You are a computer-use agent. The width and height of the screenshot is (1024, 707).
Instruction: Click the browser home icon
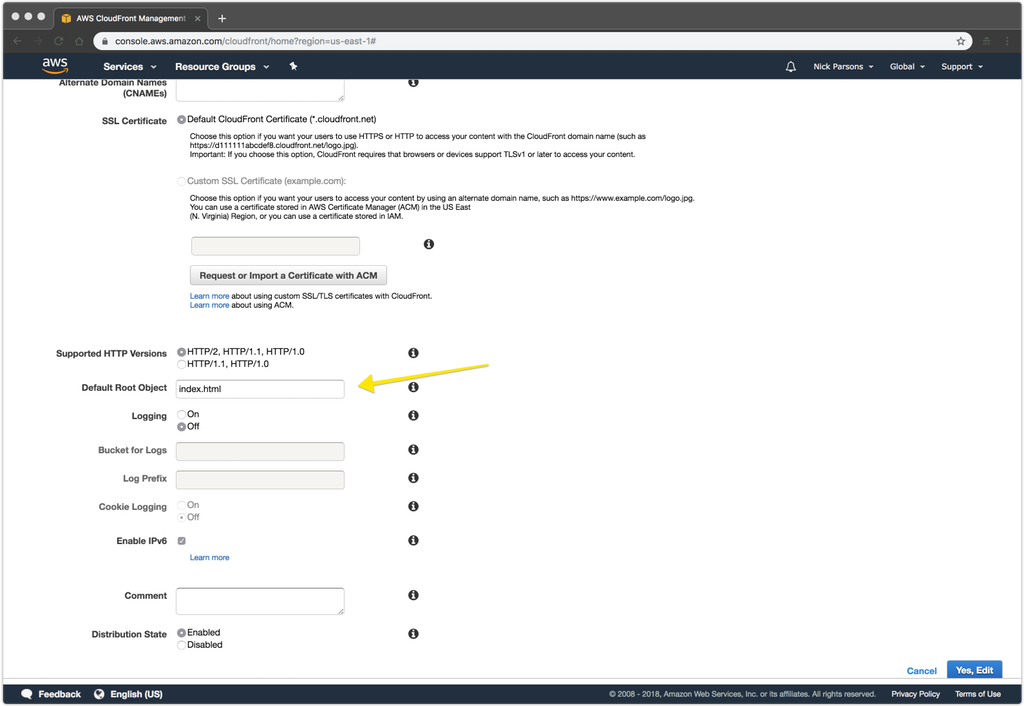pyautogui.click(x=79, y=41)
